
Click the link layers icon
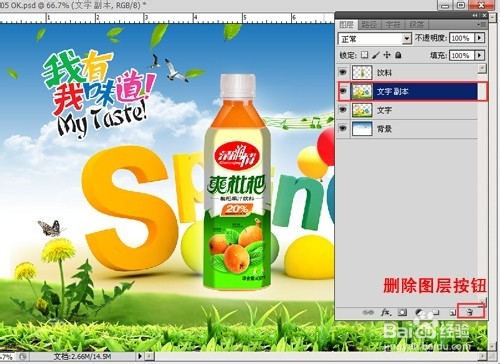(x=368, y=312)
